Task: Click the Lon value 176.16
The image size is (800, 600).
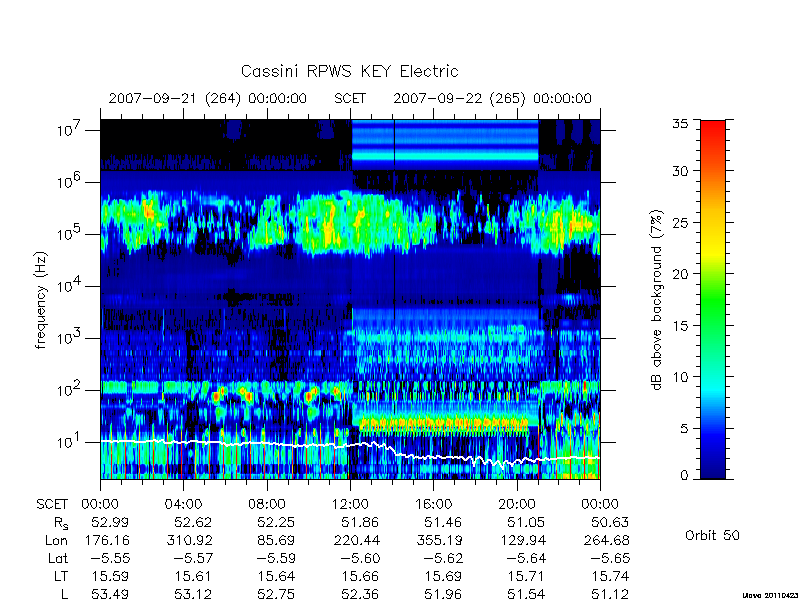Action: click(x=107, y=540)
